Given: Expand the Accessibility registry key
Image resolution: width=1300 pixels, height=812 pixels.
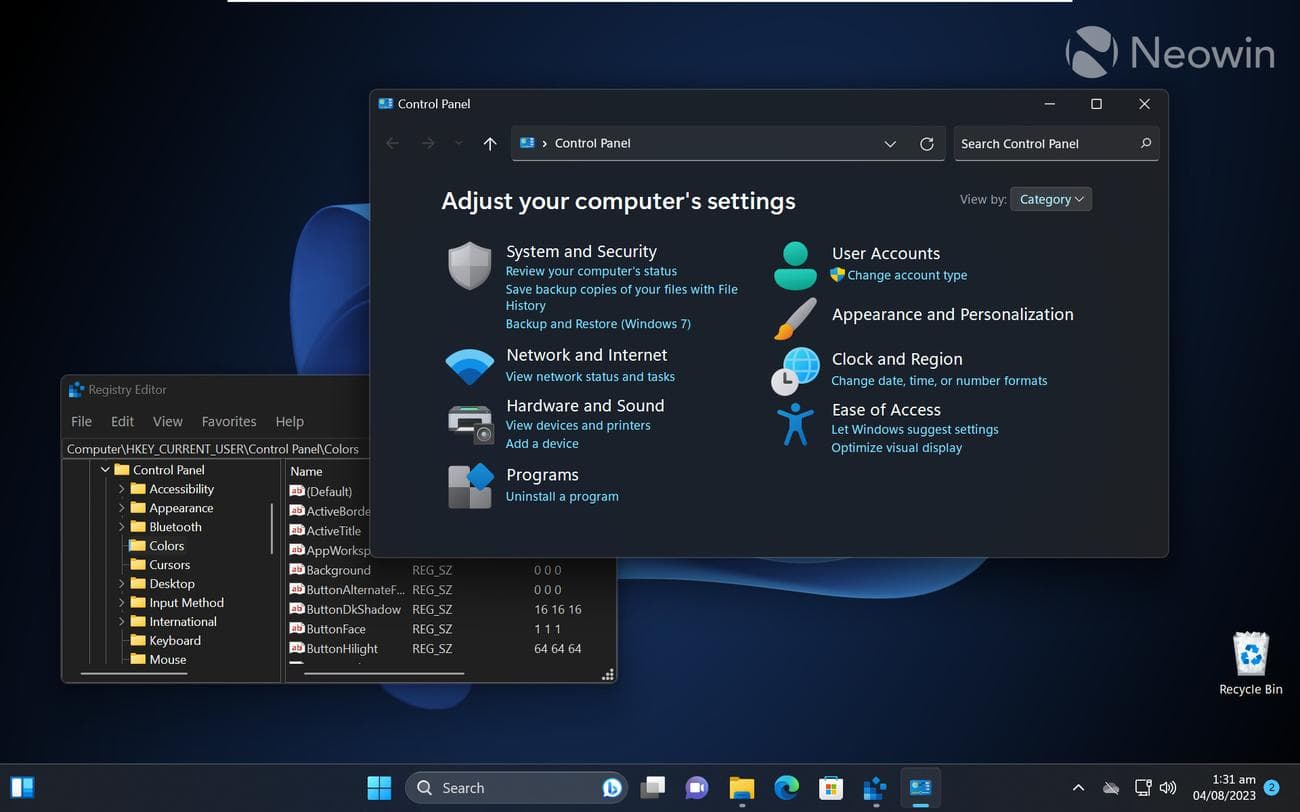Looking at the screenshot, I should point(122,489).
